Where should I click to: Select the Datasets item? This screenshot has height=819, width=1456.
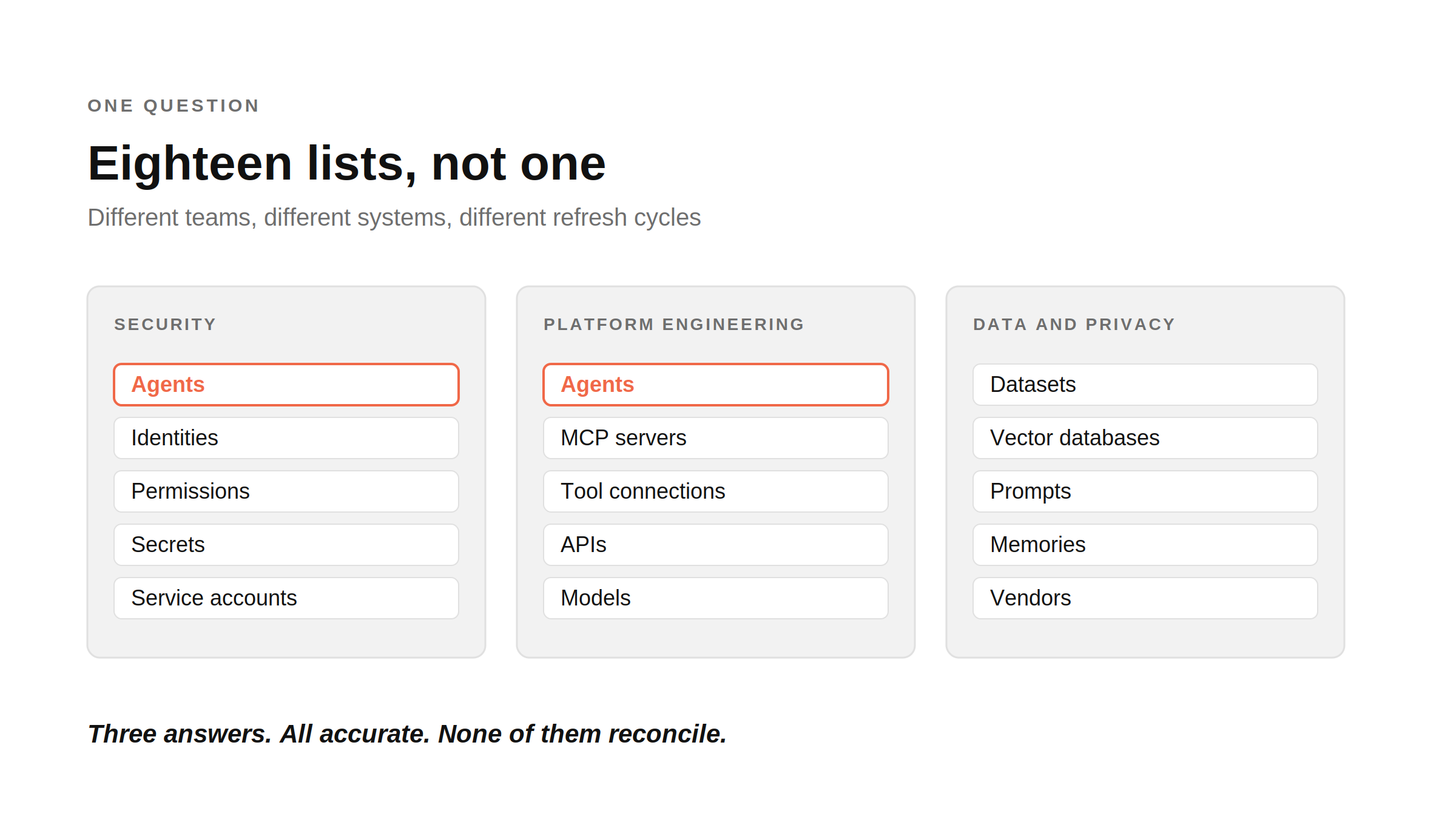1145,385
